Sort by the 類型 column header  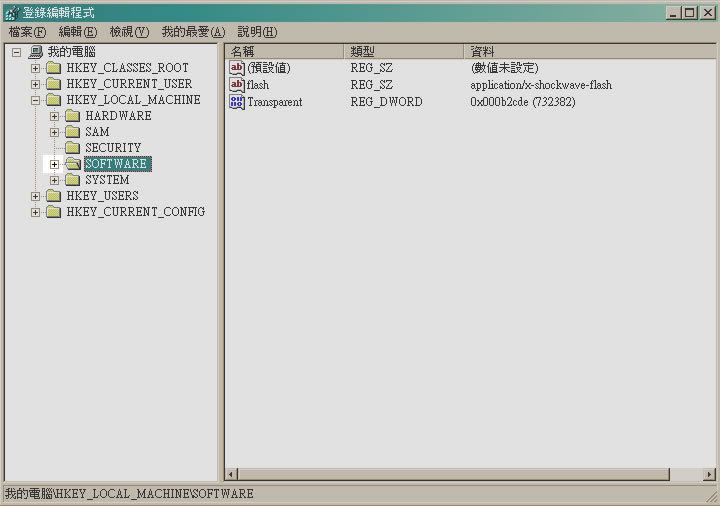click(403, 51)
